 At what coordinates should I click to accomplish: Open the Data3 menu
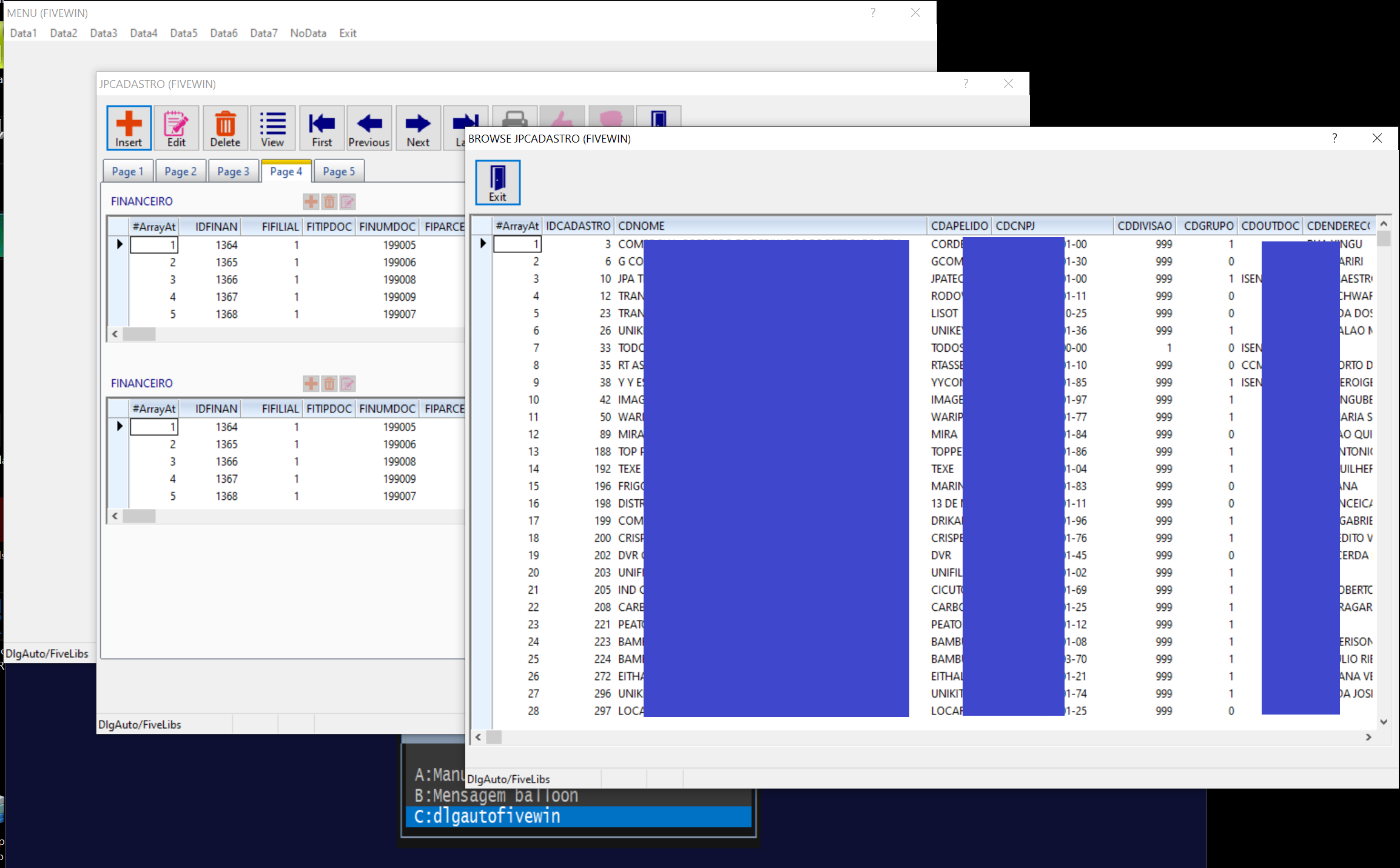(103, 33)
